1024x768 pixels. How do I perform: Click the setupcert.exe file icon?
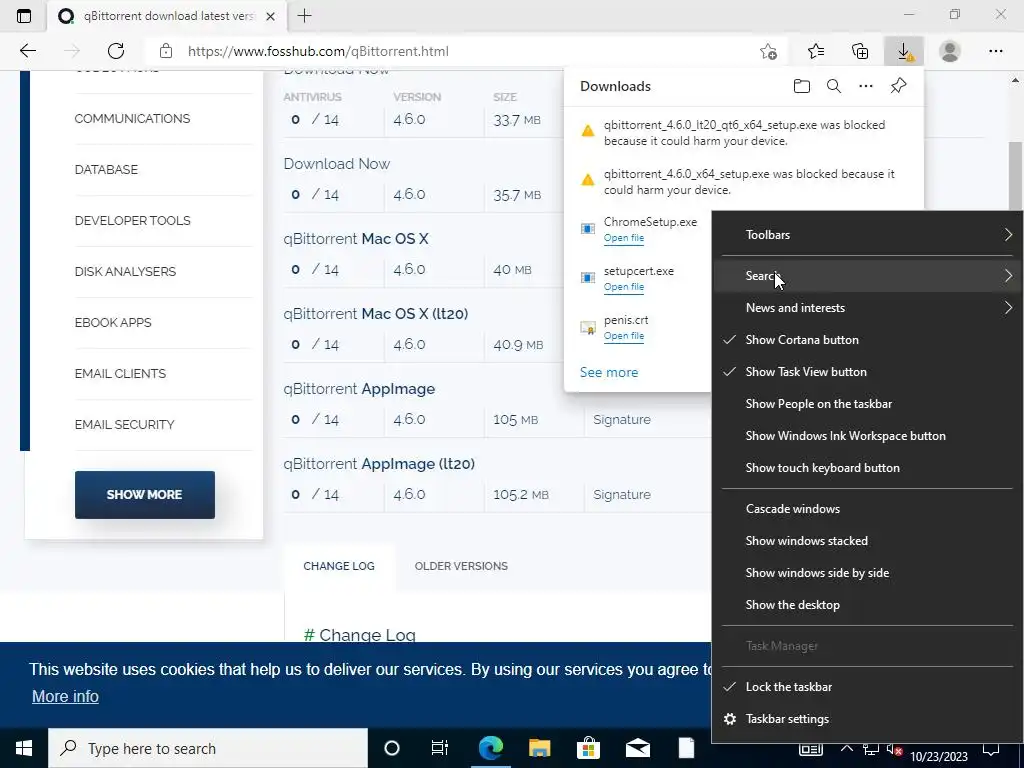click(x=588, y=278)
